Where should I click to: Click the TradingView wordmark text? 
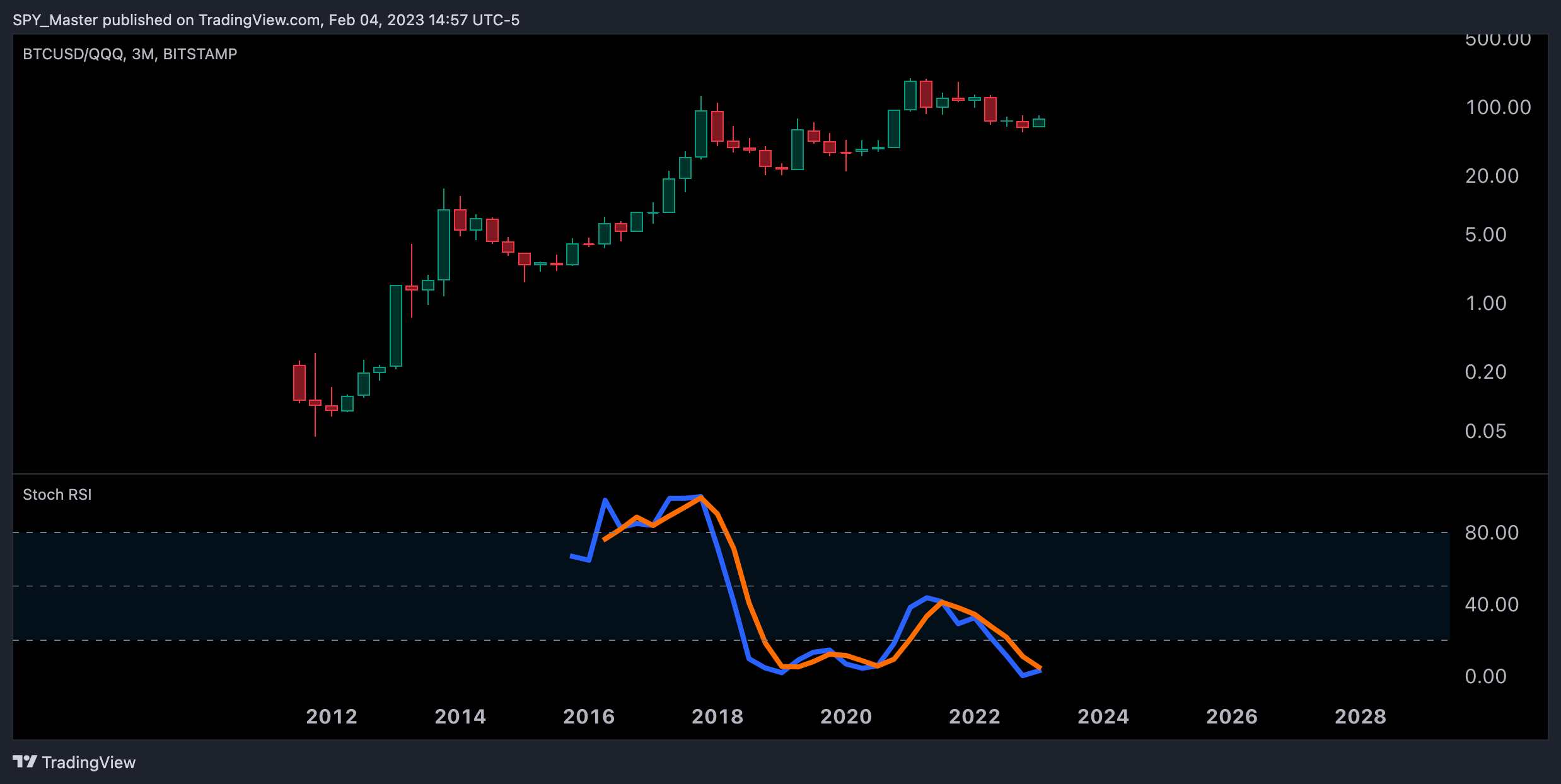(x=89, y=763)
